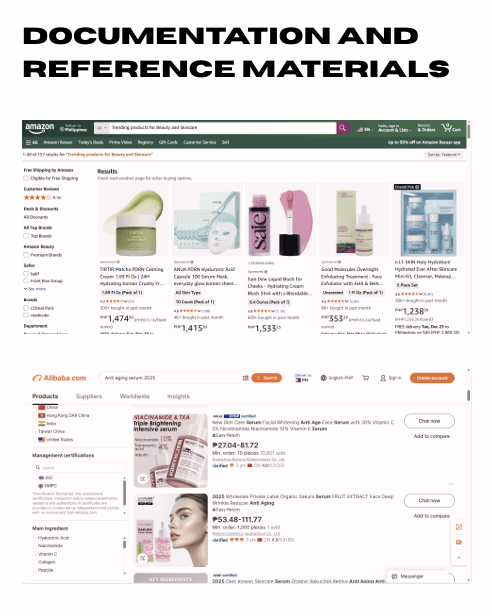Switch to the Suppliers tab

(89, 396)
